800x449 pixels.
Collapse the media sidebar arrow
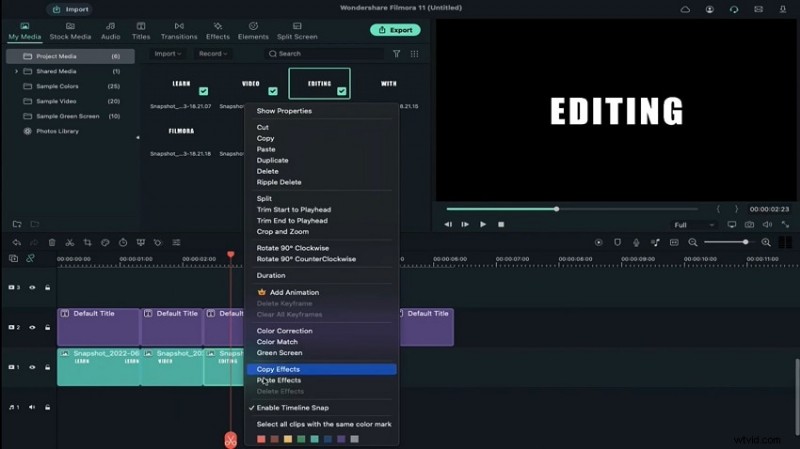pyautogui.click(x=137, y=137)
